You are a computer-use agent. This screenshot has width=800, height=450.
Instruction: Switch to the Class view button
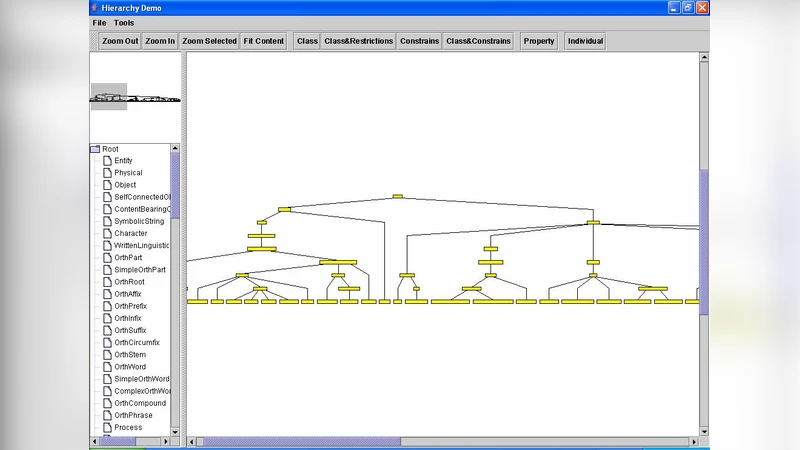(307, 41)
